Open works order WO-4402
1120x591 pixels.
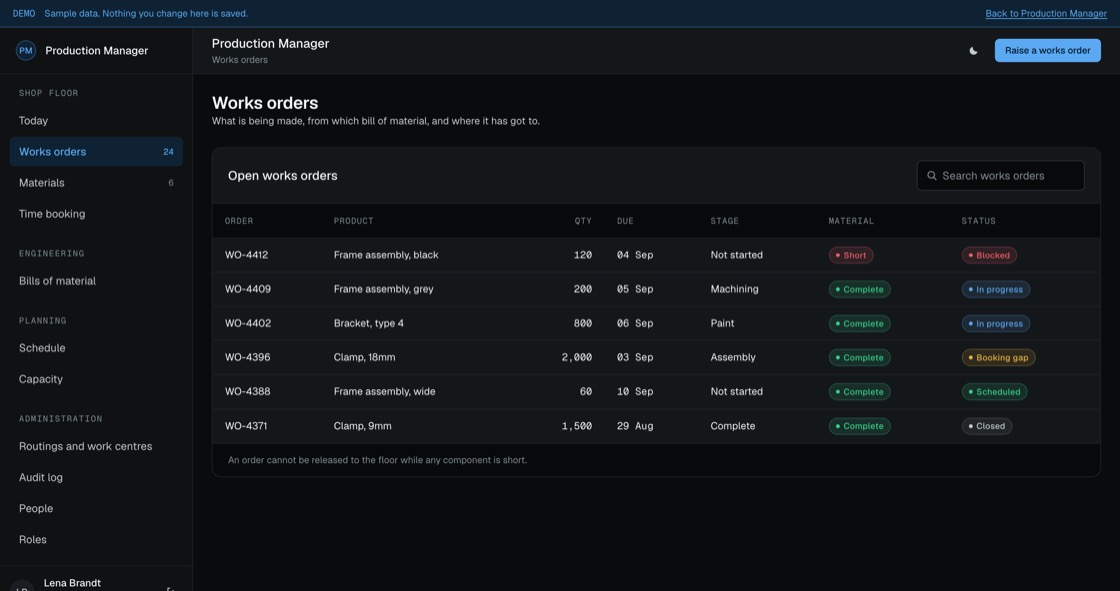(x=248, y=323)
